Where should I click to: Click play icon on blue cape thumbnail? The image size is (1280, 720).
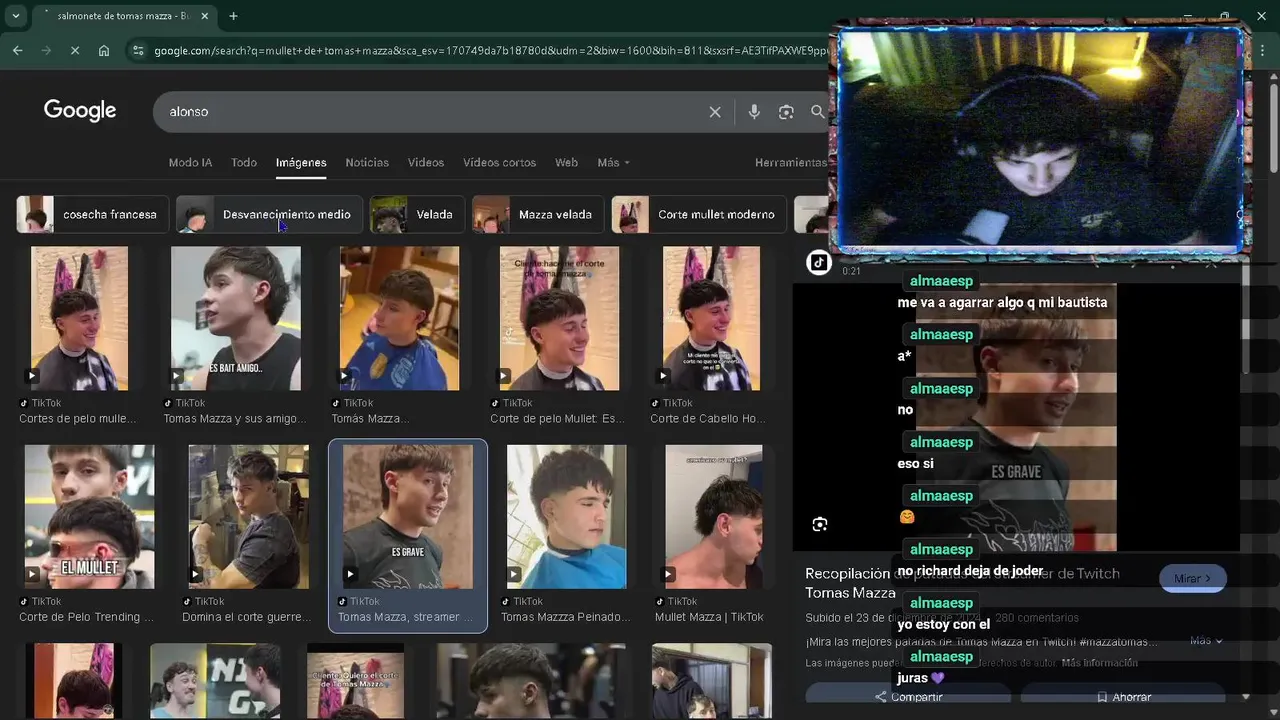(515, 574)
